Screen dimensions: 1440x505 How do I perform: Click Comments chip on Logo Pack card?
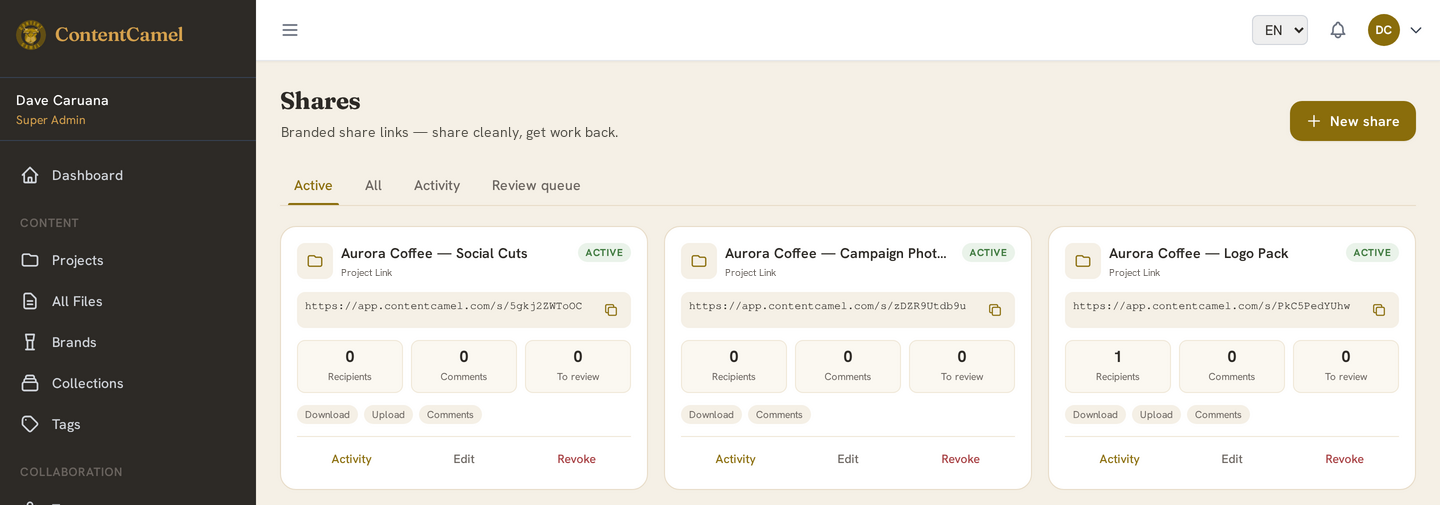click(x=1218, y=414)
